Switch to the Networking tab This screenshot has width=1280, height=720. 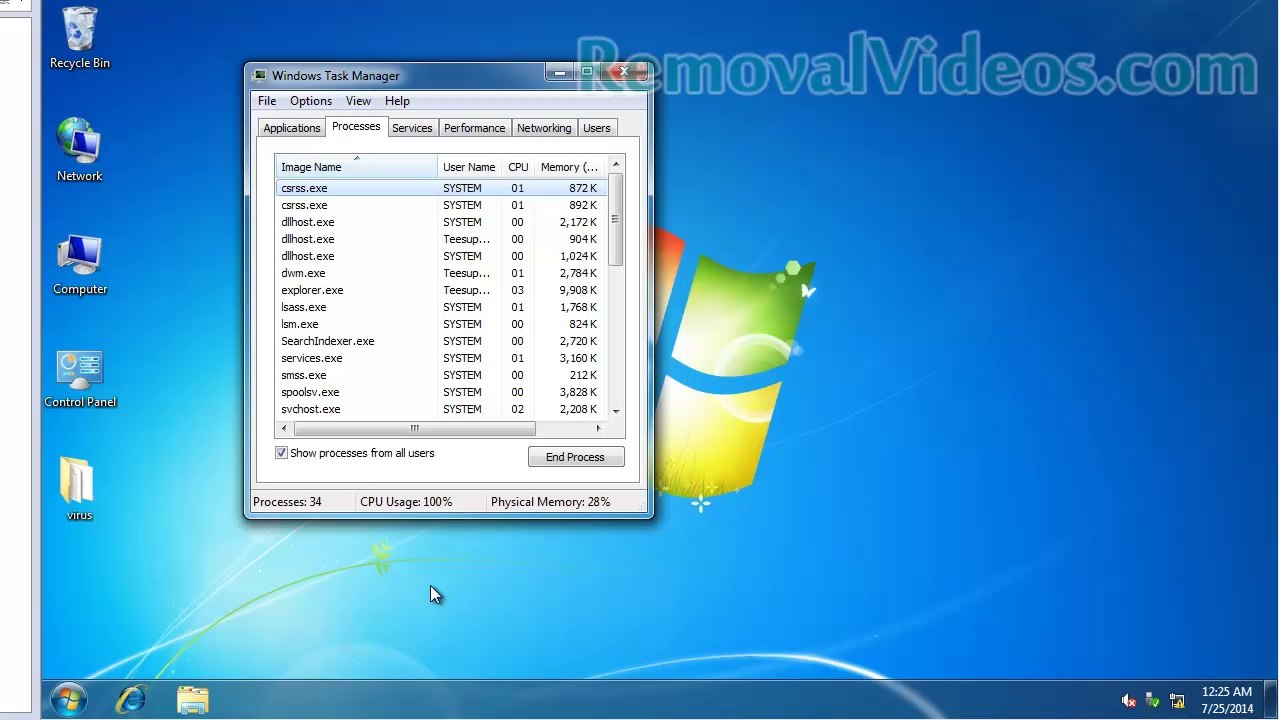[x=544, y=128]
